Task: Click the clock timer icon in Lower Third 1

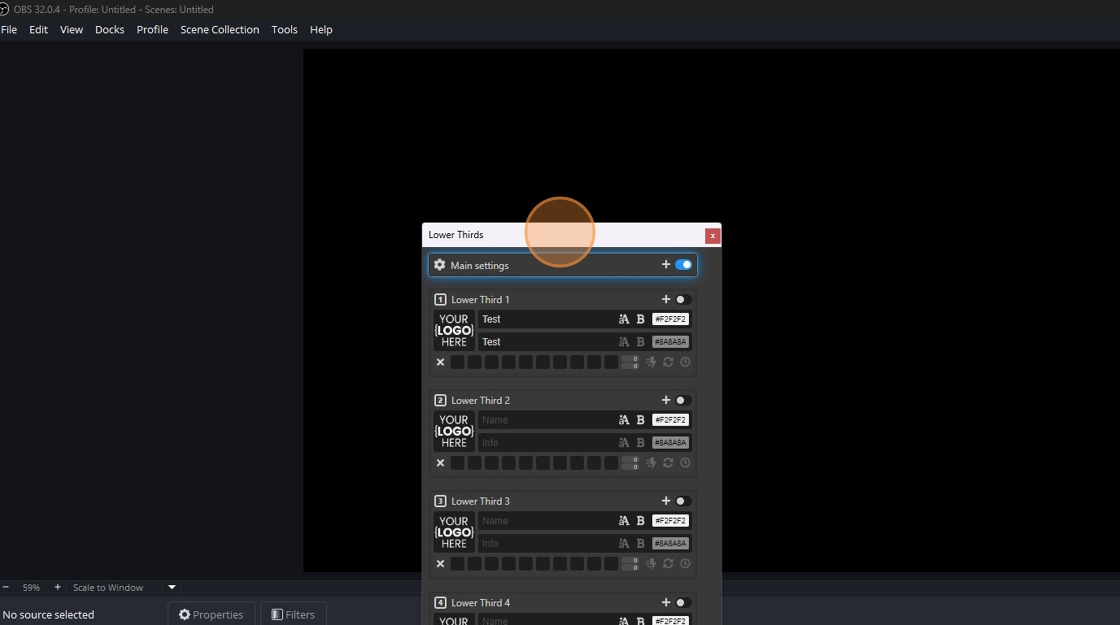Action: pos(685,362)
